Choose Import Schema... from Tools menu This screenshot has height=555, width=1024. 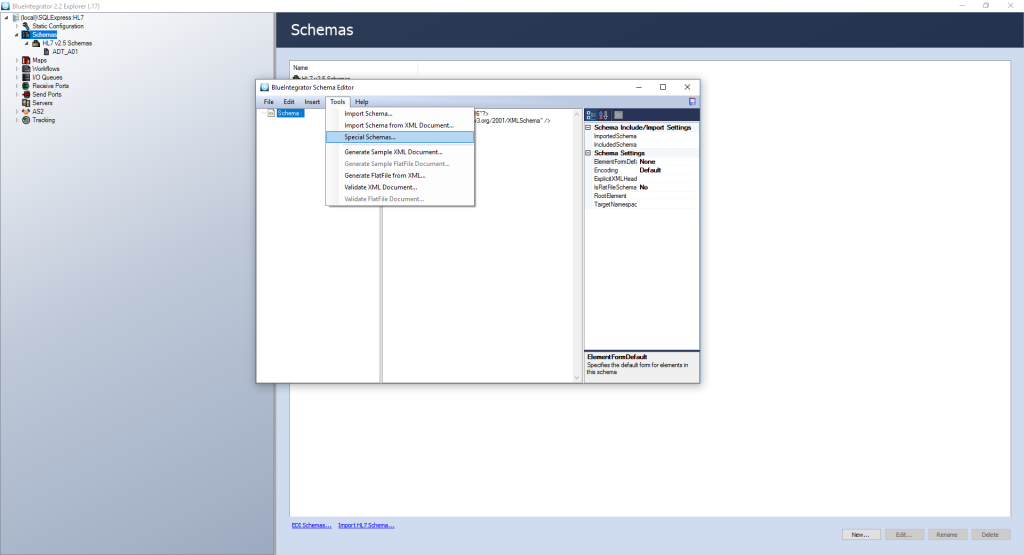point(400,114)
